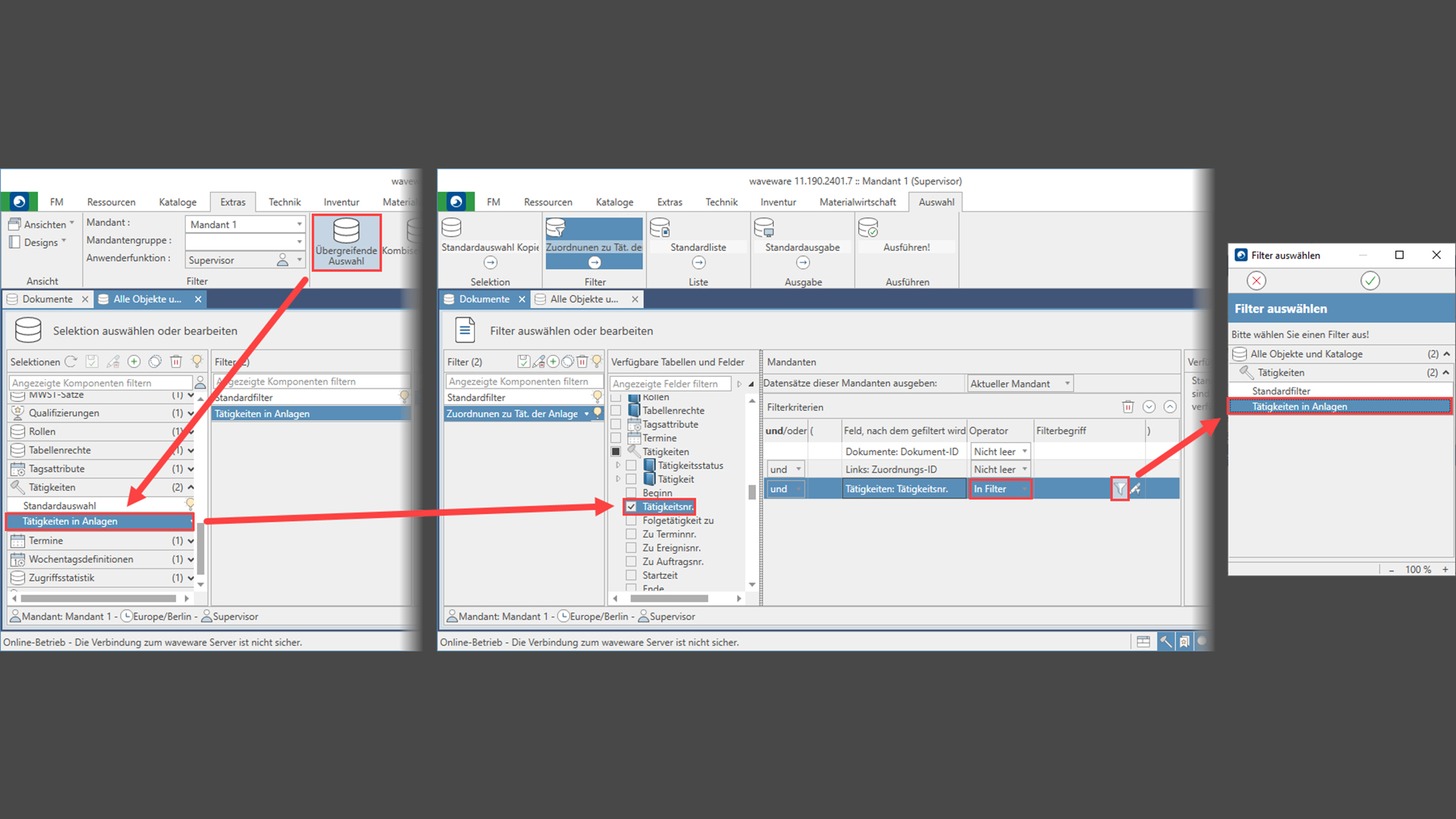Cancel filter dialog with red X icon
The image size is (1456, 819).
(1257, 281)
